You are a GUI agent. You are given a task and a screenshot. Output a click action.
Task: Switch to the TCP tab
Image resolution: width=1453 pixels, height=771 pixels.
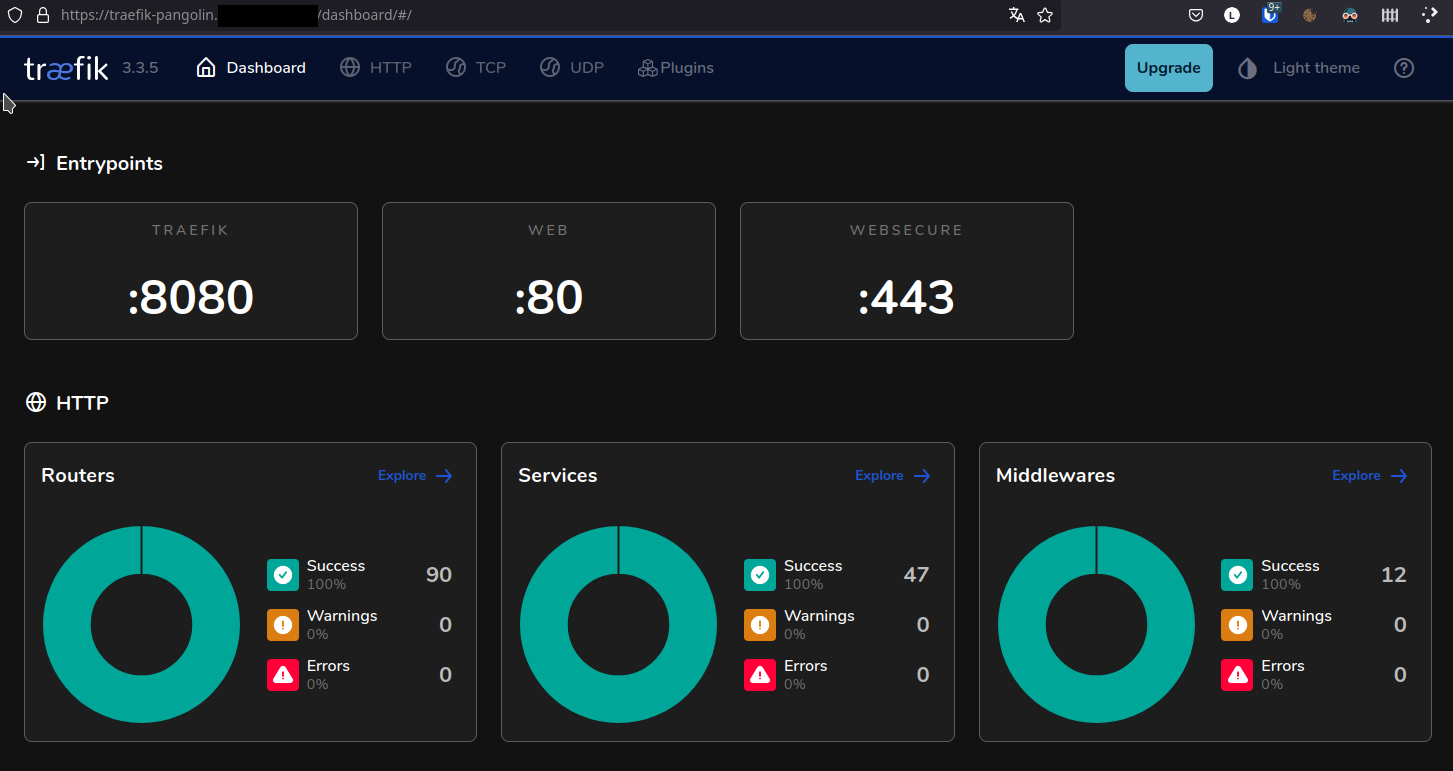(476, 68)
